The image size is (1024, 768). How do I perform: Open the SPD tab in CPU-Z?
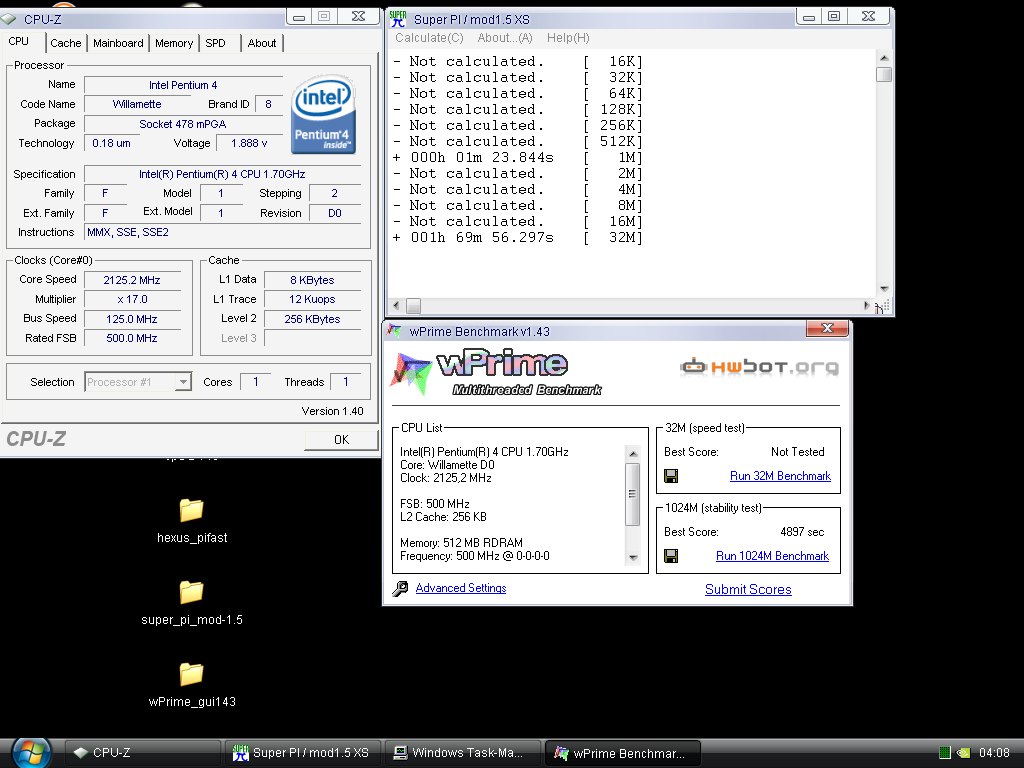click(216, 43)
